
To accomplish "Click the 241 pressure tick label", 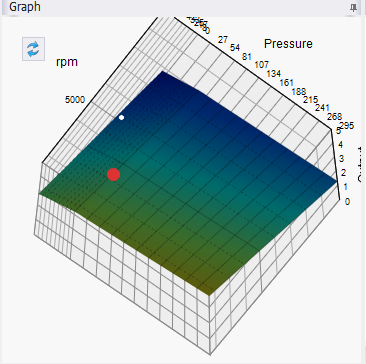I will click(323, 108).
